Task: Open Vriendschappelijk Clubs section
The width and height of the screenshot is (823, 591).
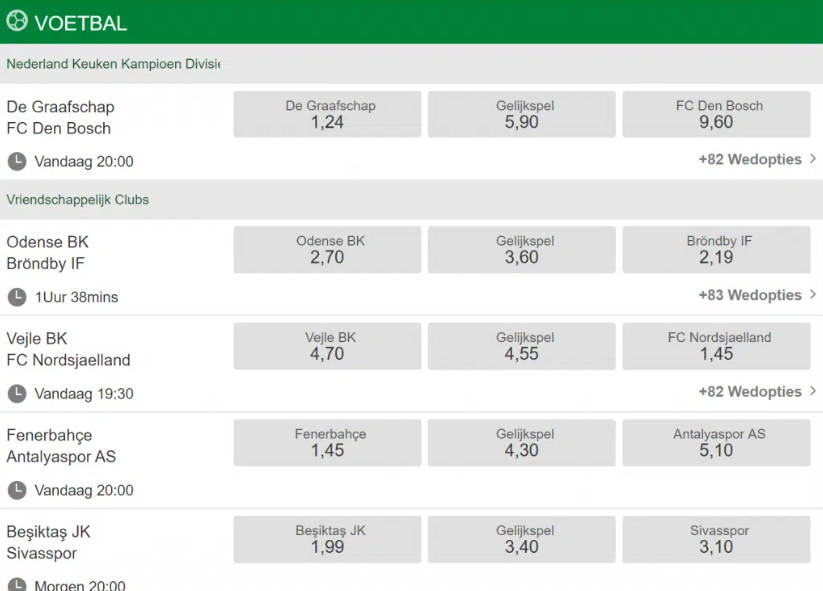Action: click(x=78, y=200)
